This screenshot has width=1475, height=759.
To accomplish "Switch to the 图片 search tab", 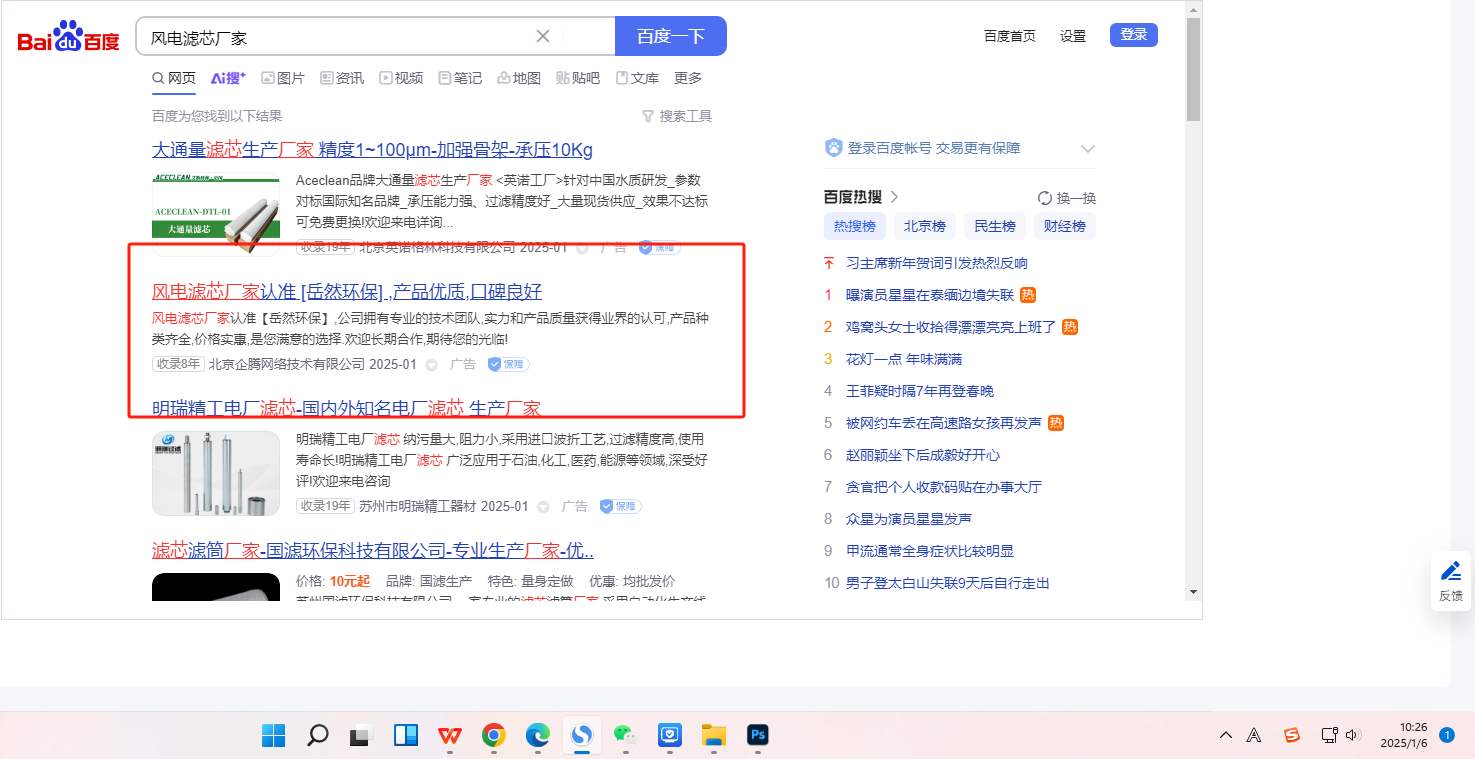I will [x=283, y=78].
